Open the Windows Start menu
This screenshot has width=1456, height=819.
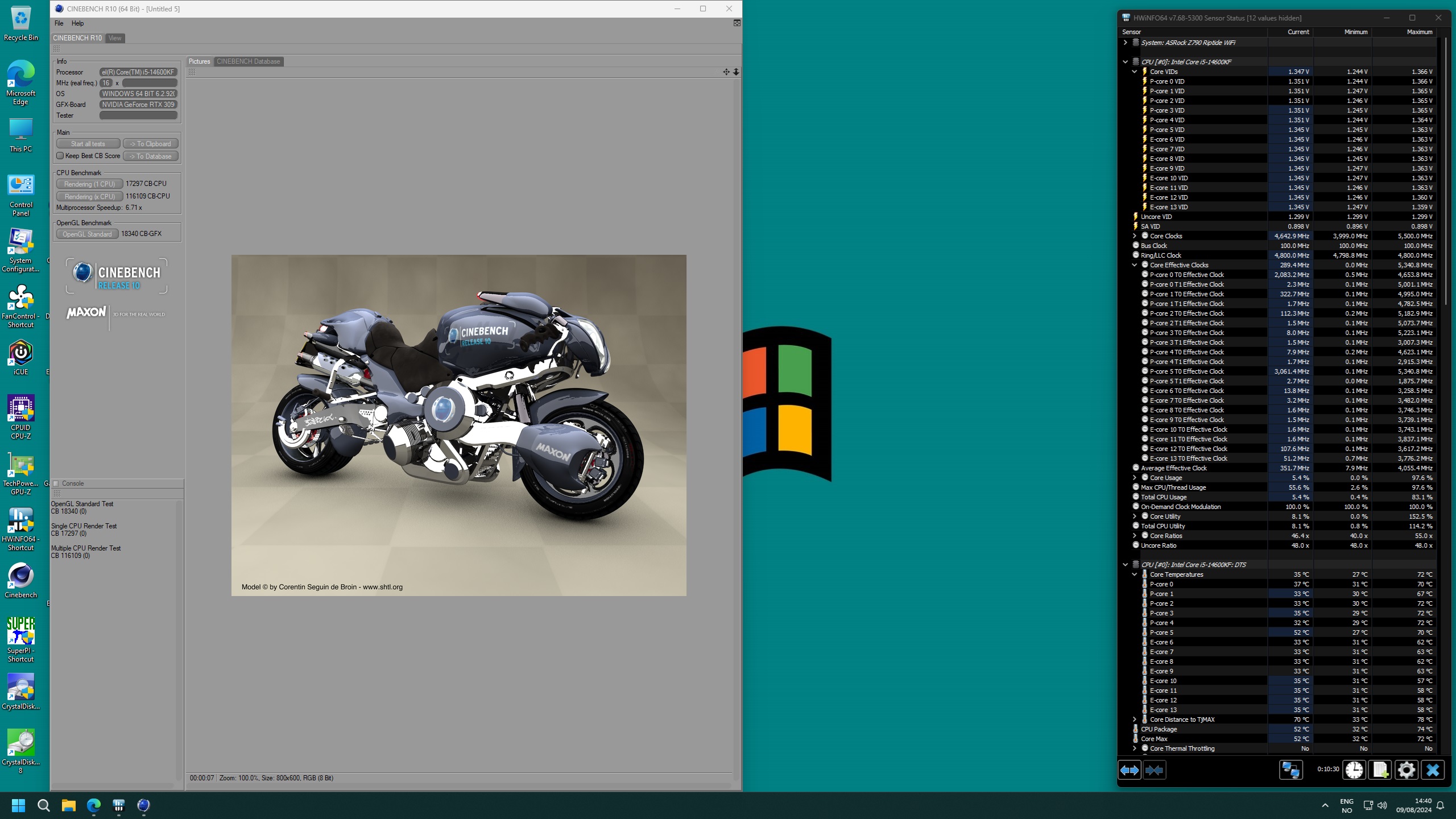pyautogui.click(x=18, y=805)
